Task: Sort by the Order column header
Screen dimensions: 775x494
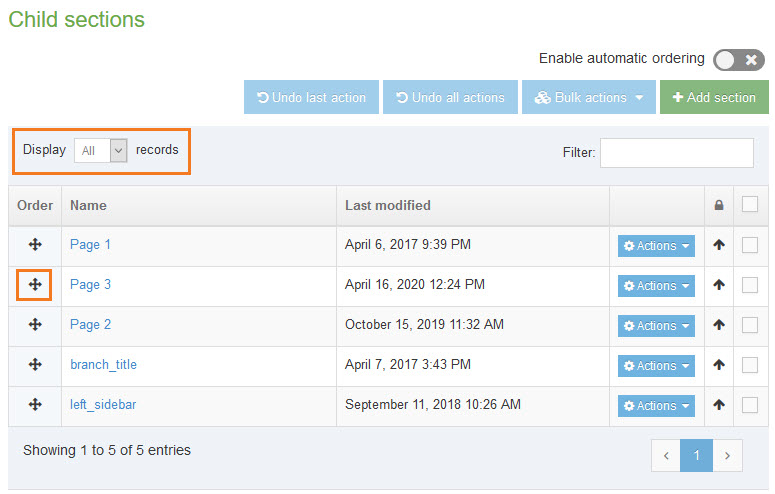Action: coord(35,205)
